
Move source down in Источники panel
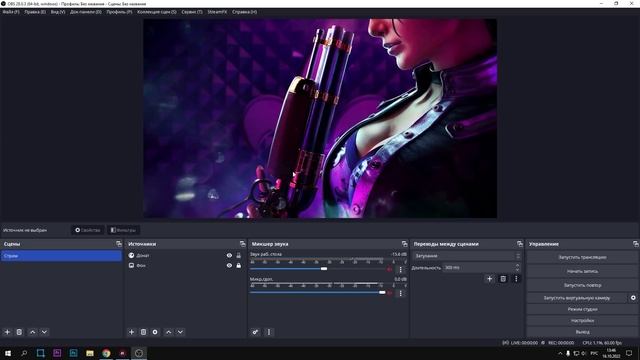point(180,332)
